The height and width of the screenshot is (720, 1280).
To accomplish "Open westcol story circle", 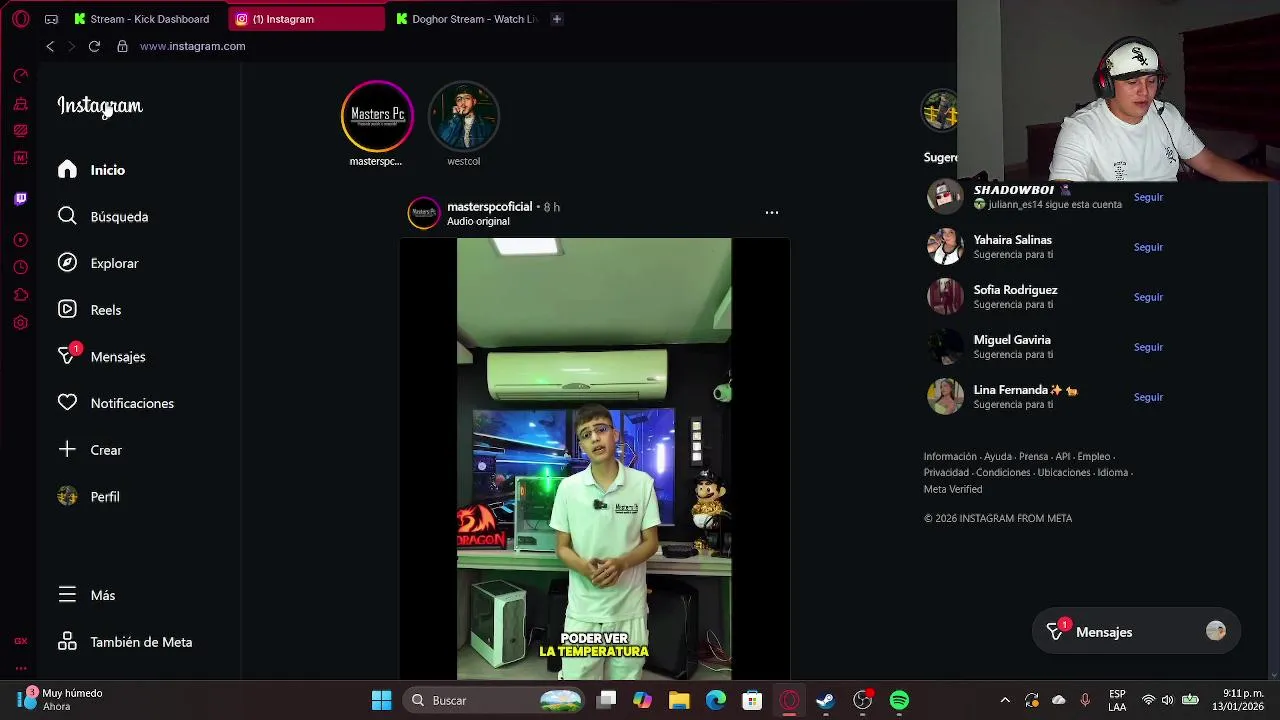I will point(463,116).
